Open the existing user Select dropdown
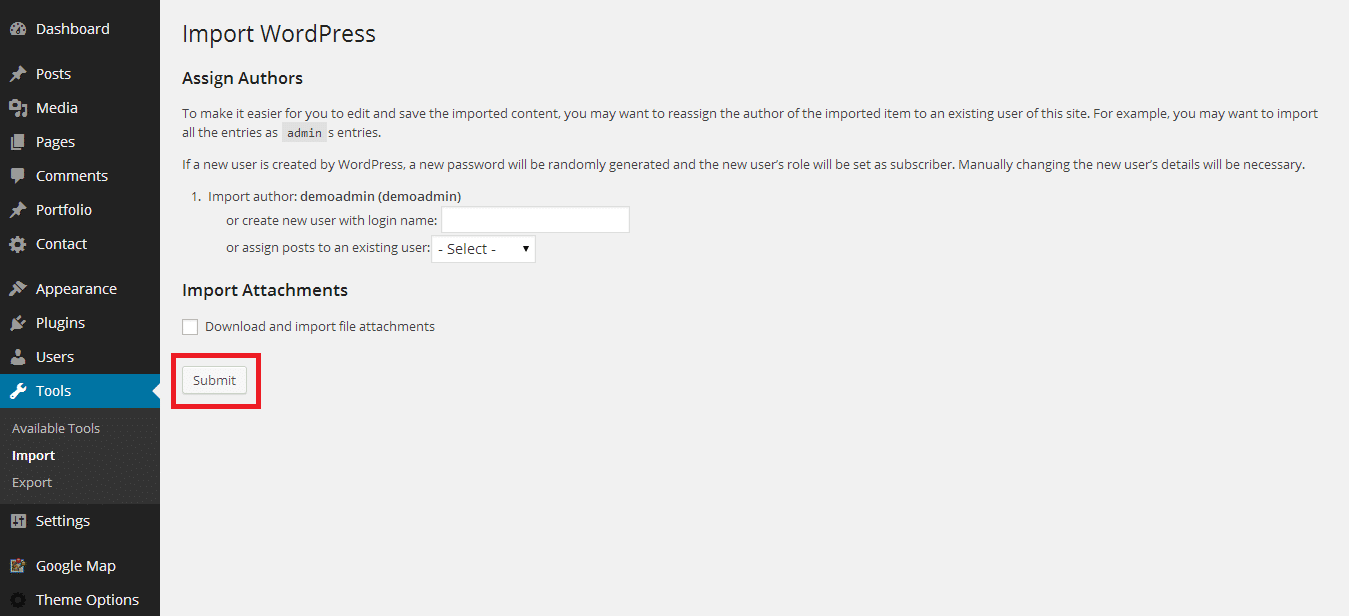Viewport: 1349px width, 616px height. 483,249
